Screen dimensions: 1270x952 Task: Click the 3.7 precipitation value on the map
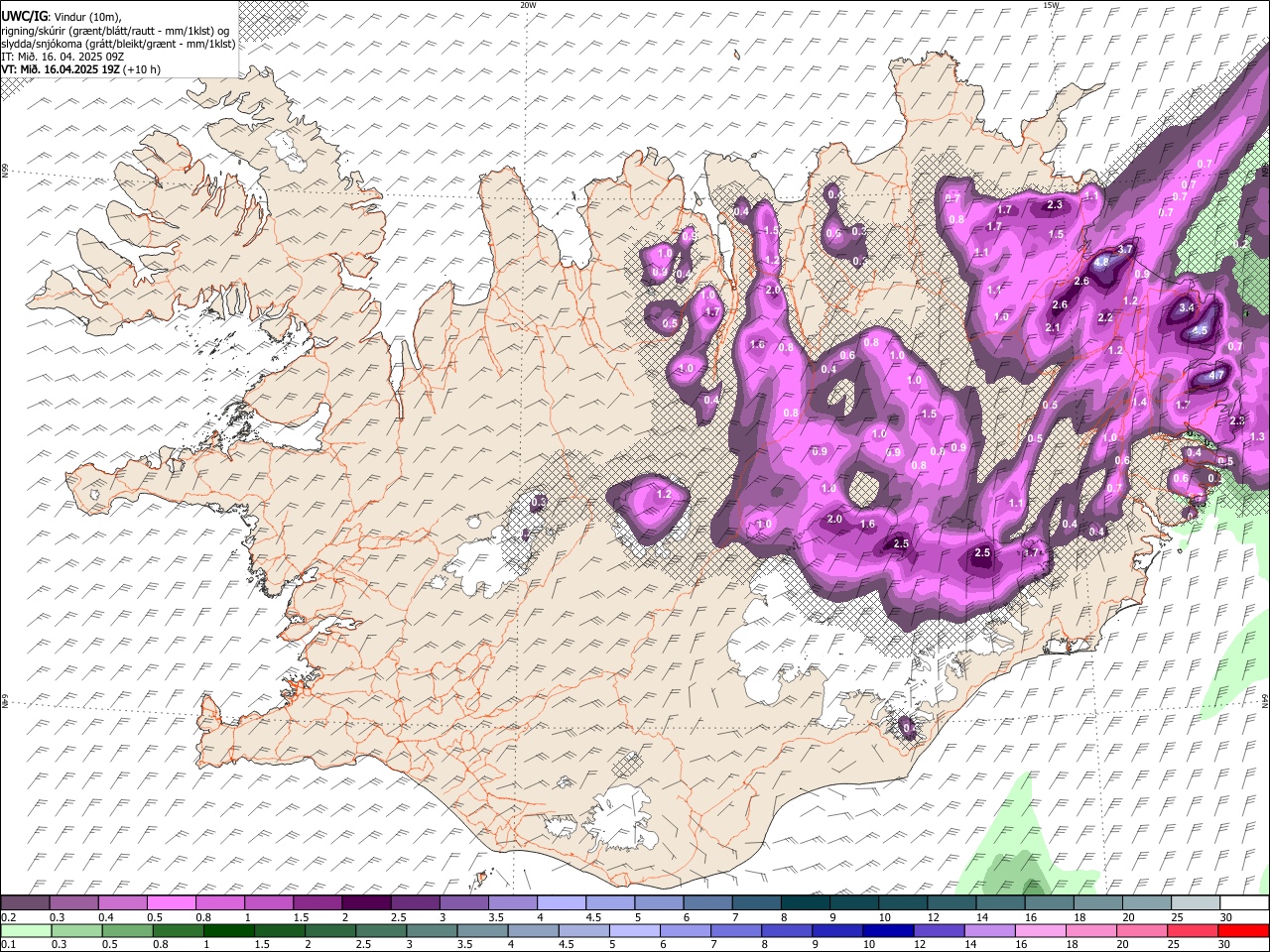click(1125, 250)
